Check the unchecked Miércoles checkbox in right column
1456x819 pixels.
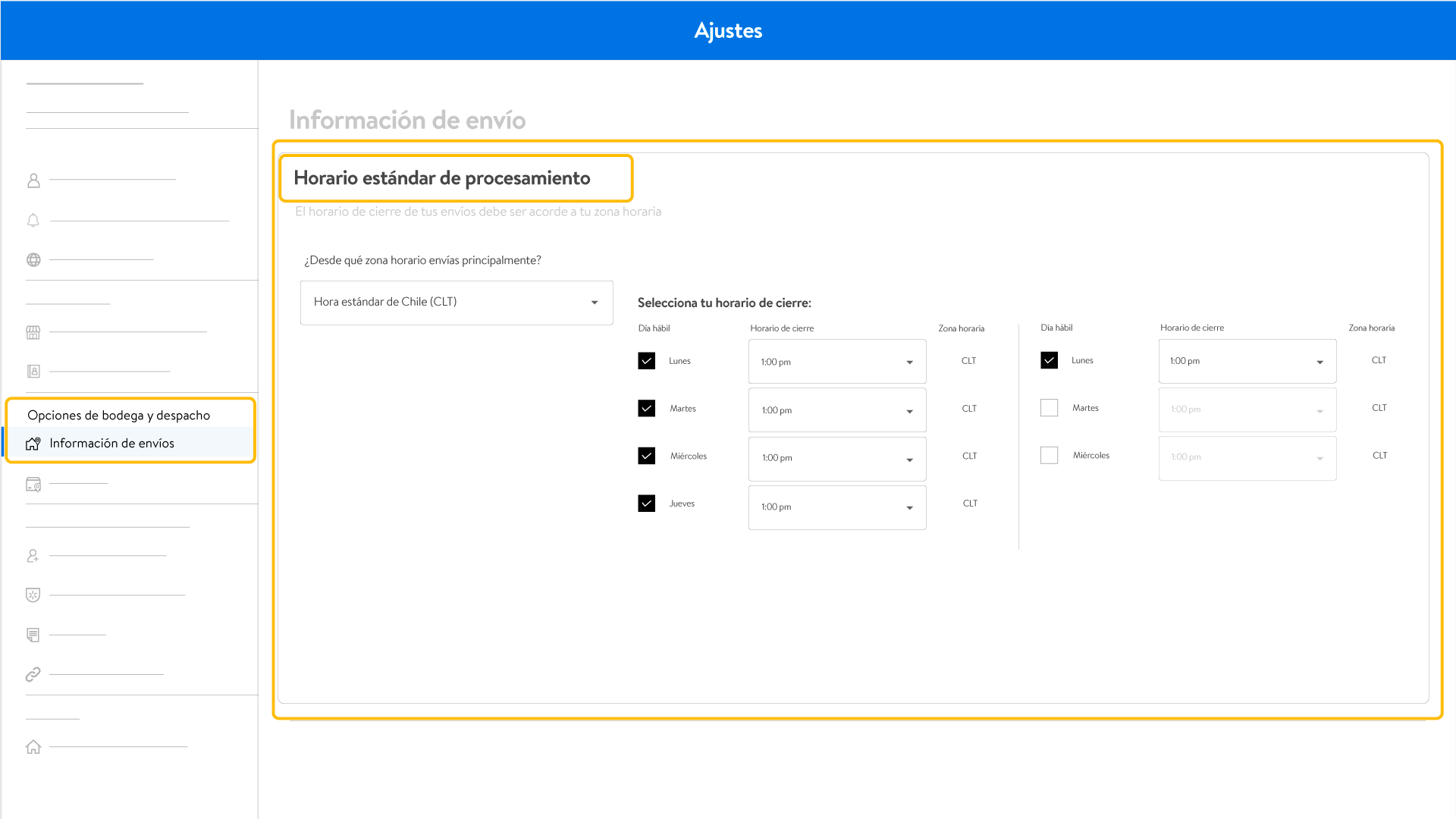(1049, 456)
